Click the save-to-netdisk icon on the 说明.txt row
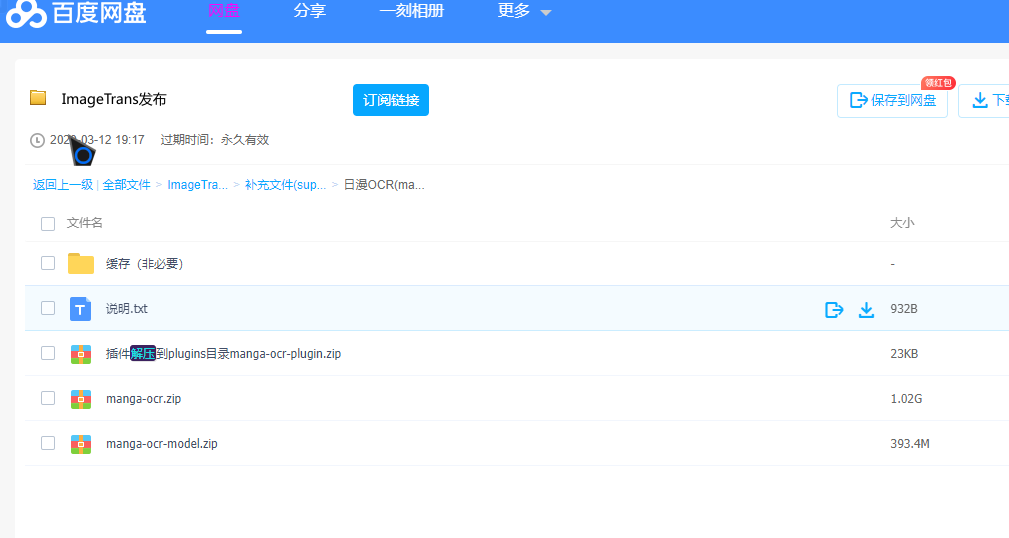 pyautogui.click(x=834, y=310)
